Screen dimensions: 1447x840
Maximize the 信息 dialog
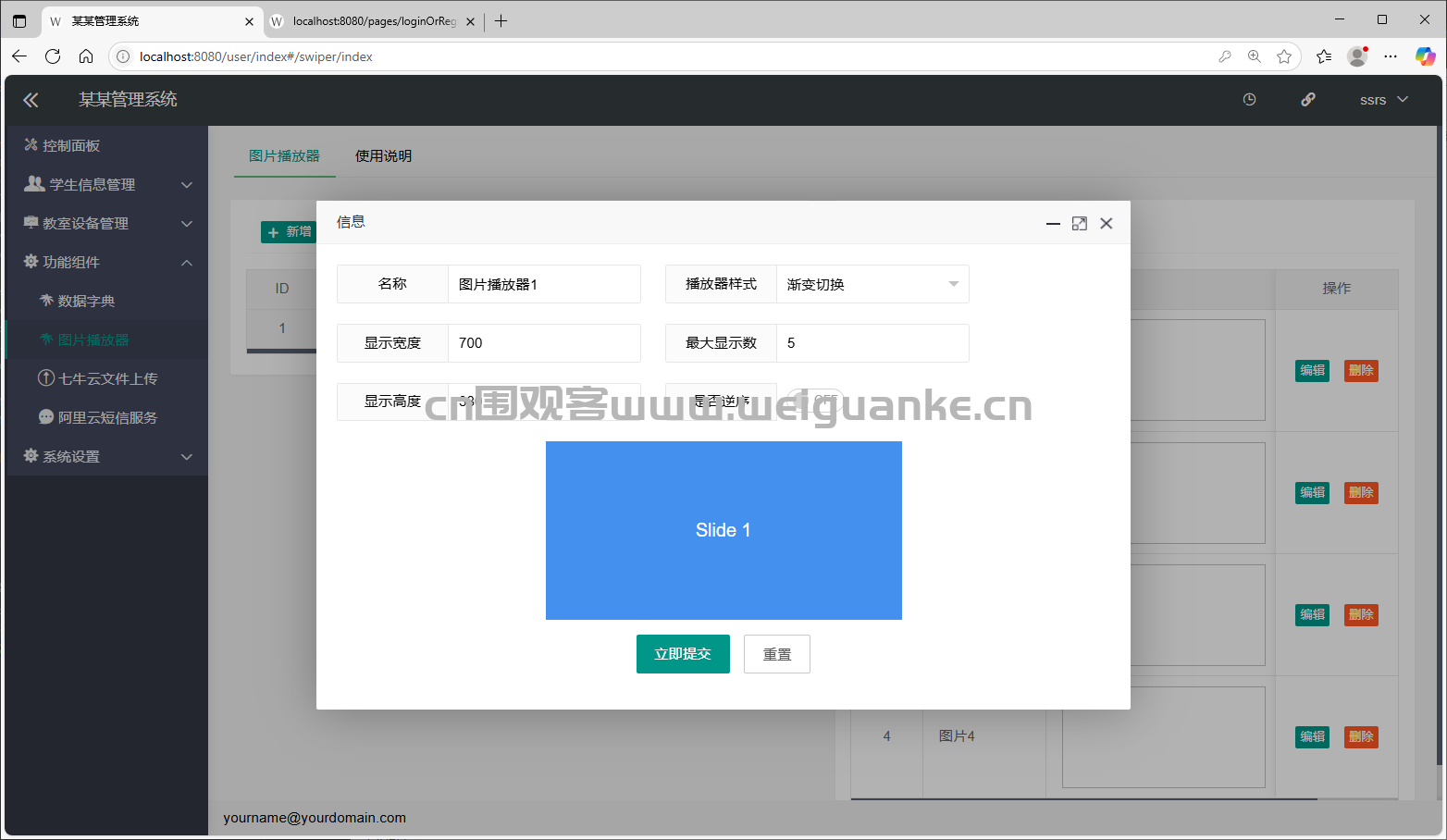click(x=1079, y=224)
